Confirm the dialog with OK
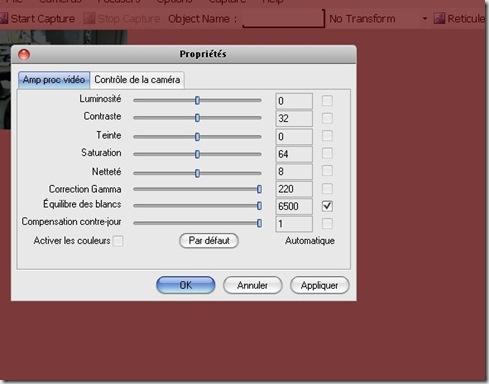Screen dimensions: 489x384 [186, 285]
